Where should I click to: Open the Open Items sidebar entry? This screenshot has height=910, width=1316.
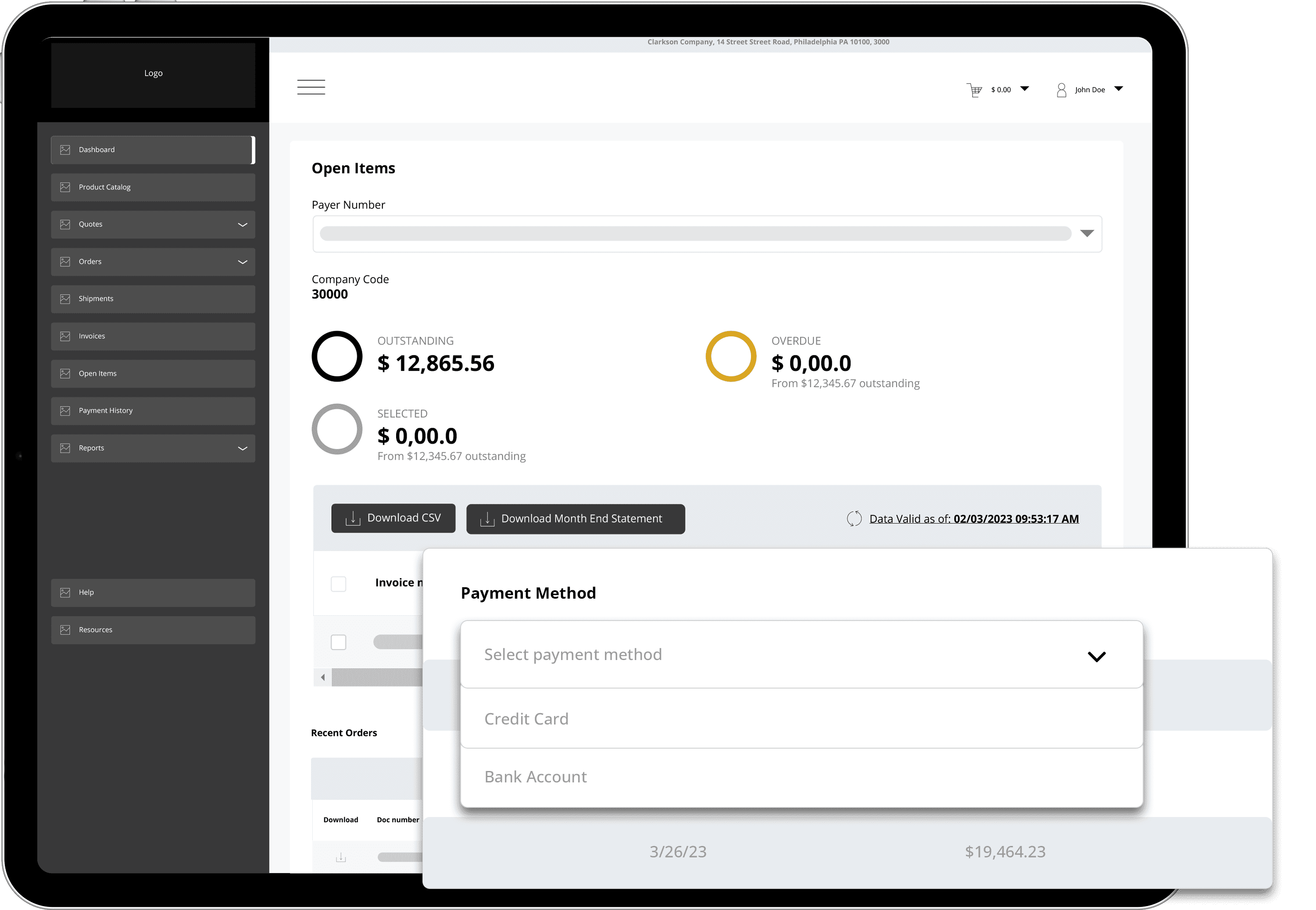coord(153,374)
